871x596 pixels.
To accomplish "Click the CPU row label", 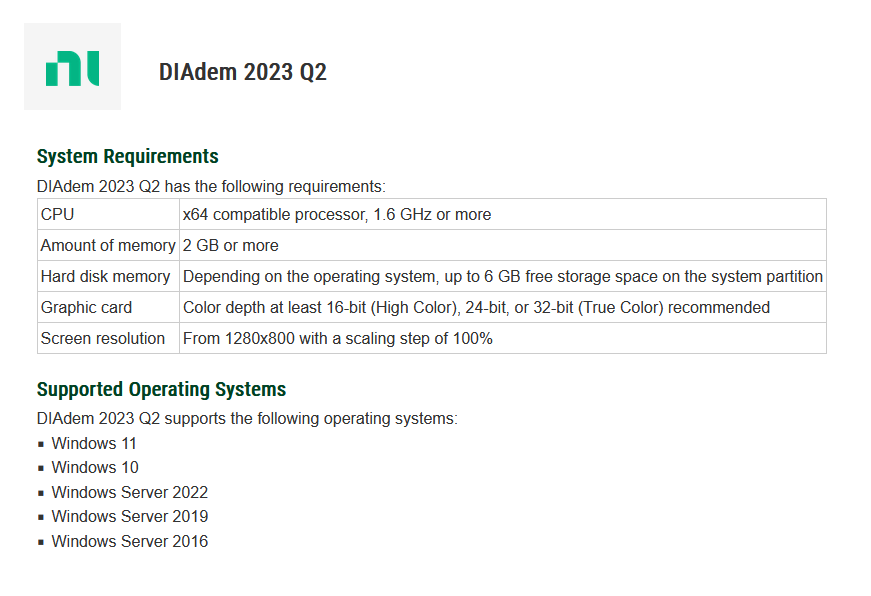I will click(x=58, y=214).
